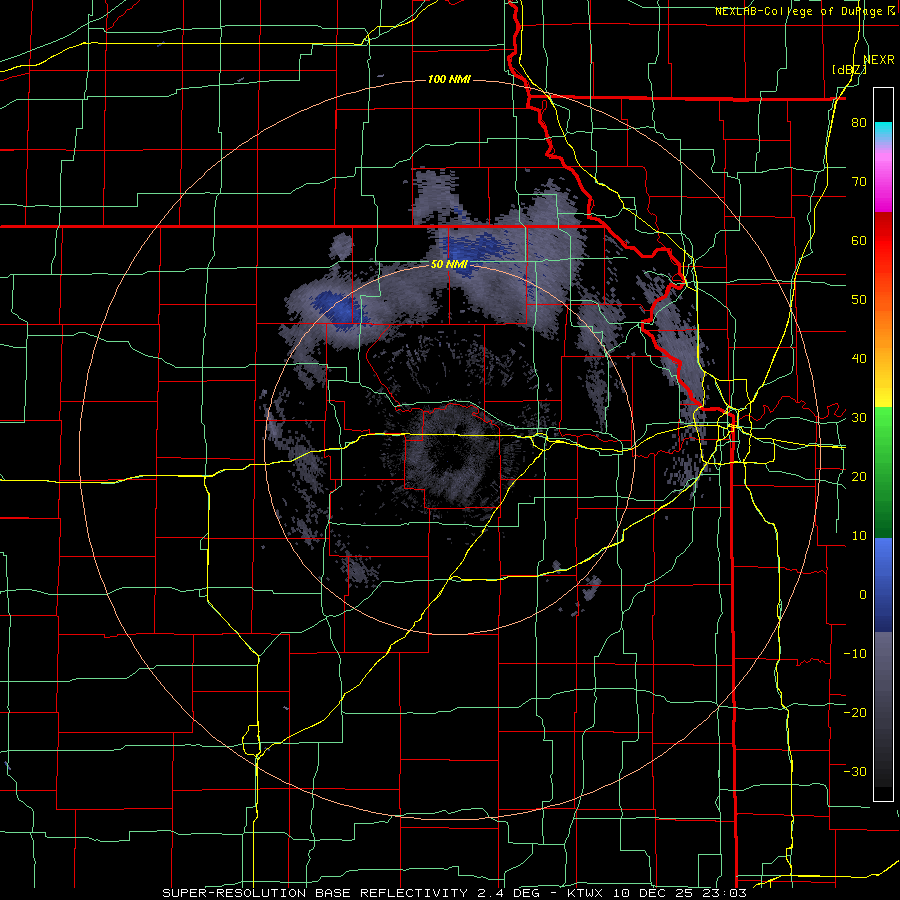Select the 30 value on dBZ scale
Image resolution: width=900 pixels, height=900 pixels.
pos(859,418)
